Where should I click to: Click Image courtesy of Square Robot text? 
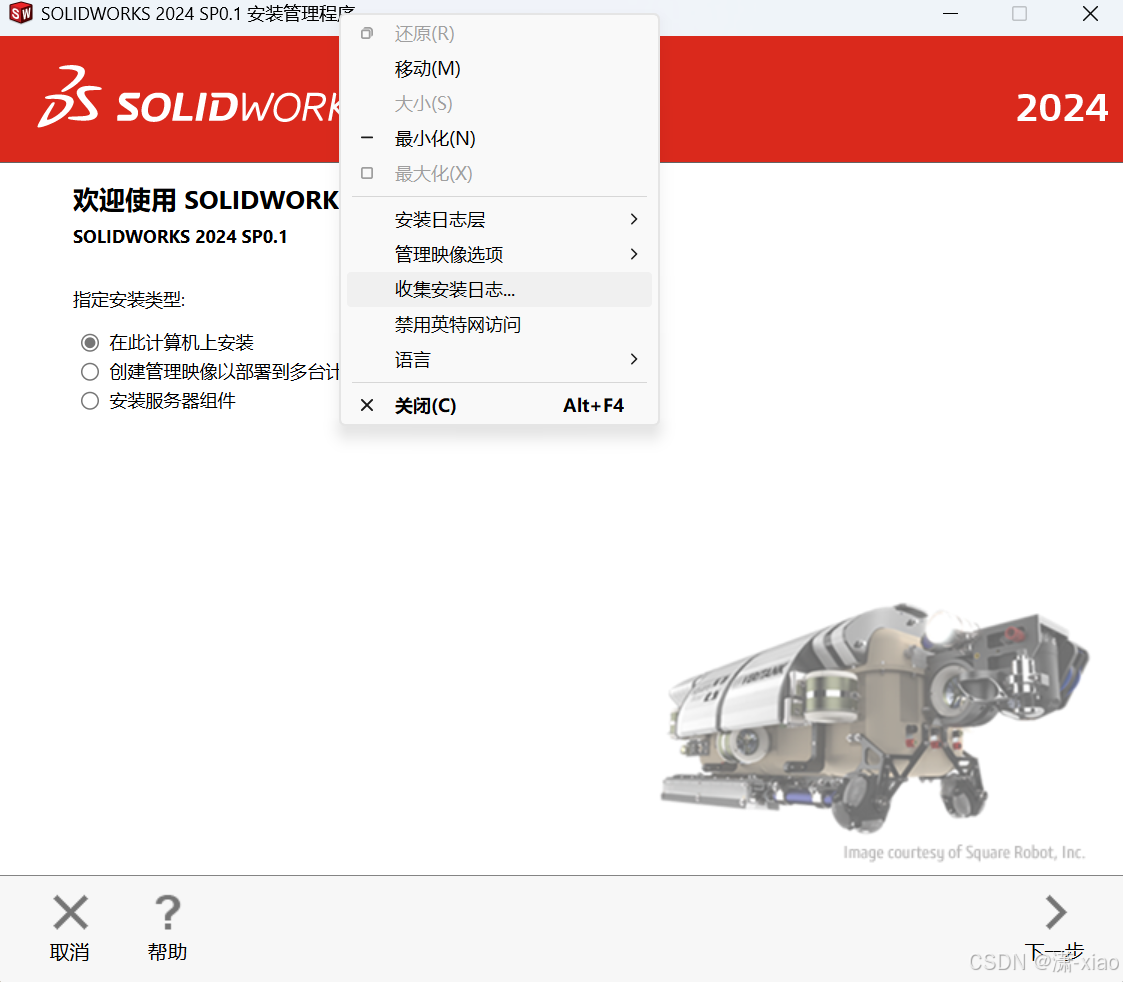pyautogui.click(x=964, y=852)
